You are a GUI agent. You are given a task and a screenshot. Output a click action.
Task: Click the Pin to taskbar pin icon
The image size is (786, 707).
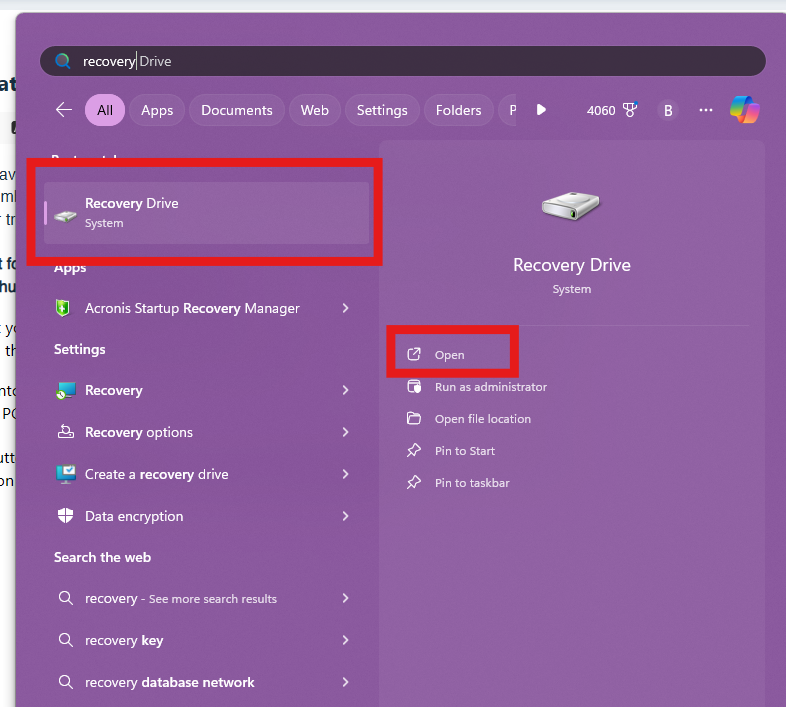414,482
